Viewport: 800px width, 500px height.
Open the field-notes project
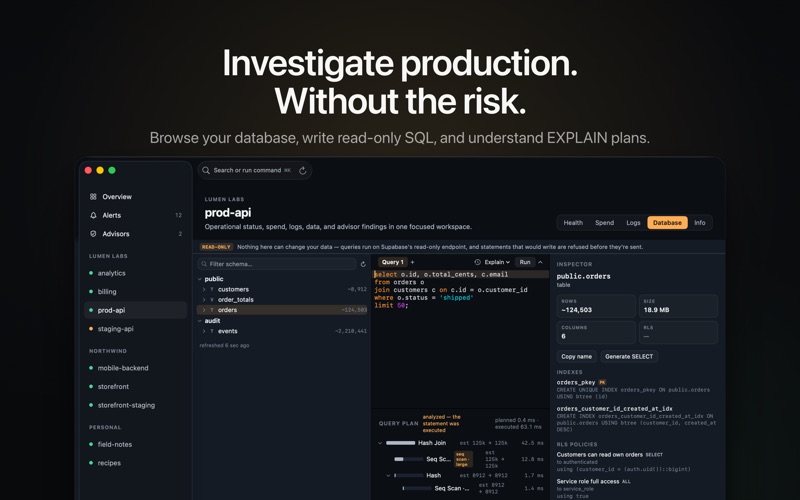(x=136, y=444)
